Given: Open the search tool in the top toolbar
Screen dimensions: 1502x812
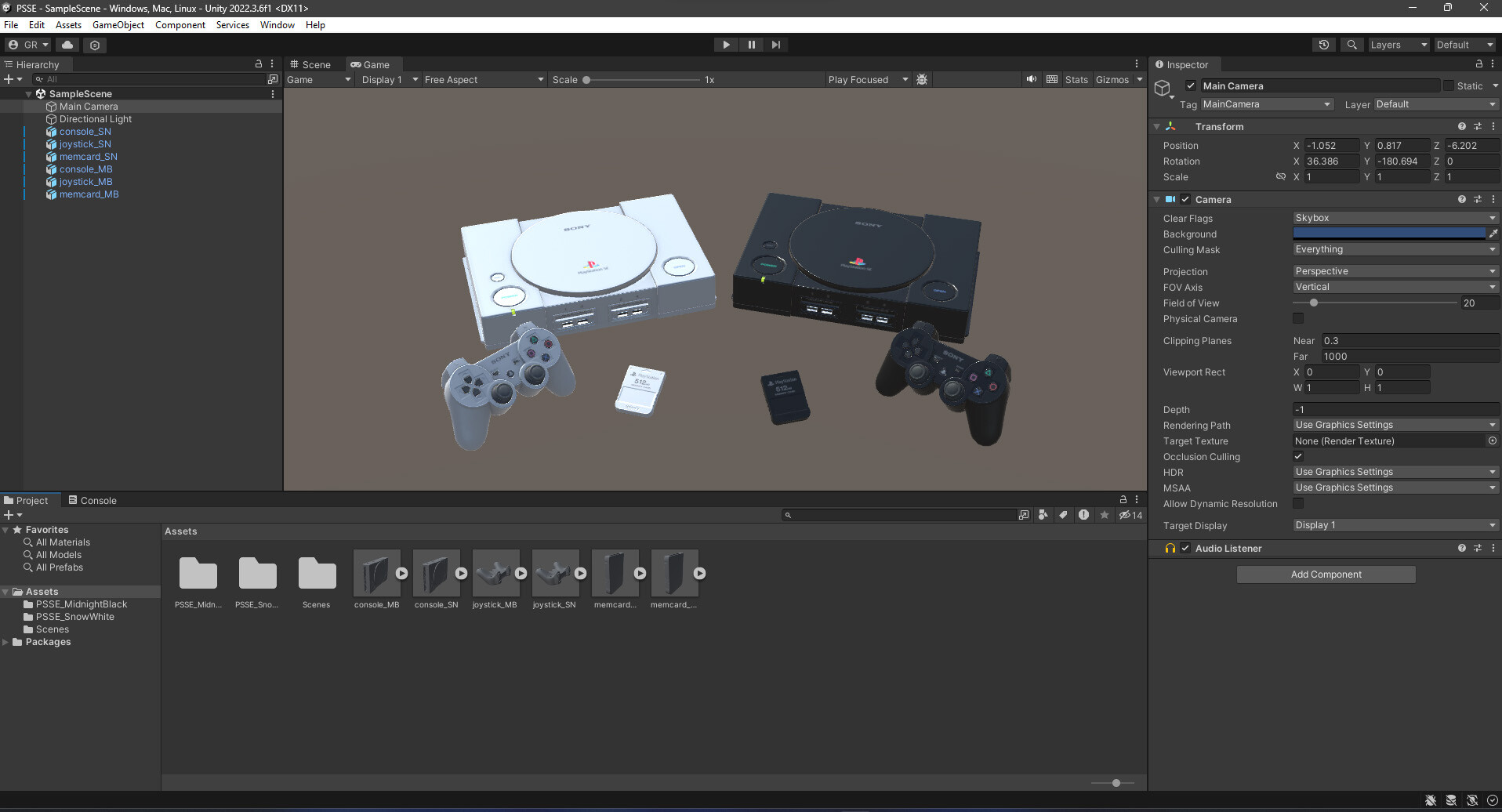Looking at the screenshot, I should click(x=1351, y=45).
